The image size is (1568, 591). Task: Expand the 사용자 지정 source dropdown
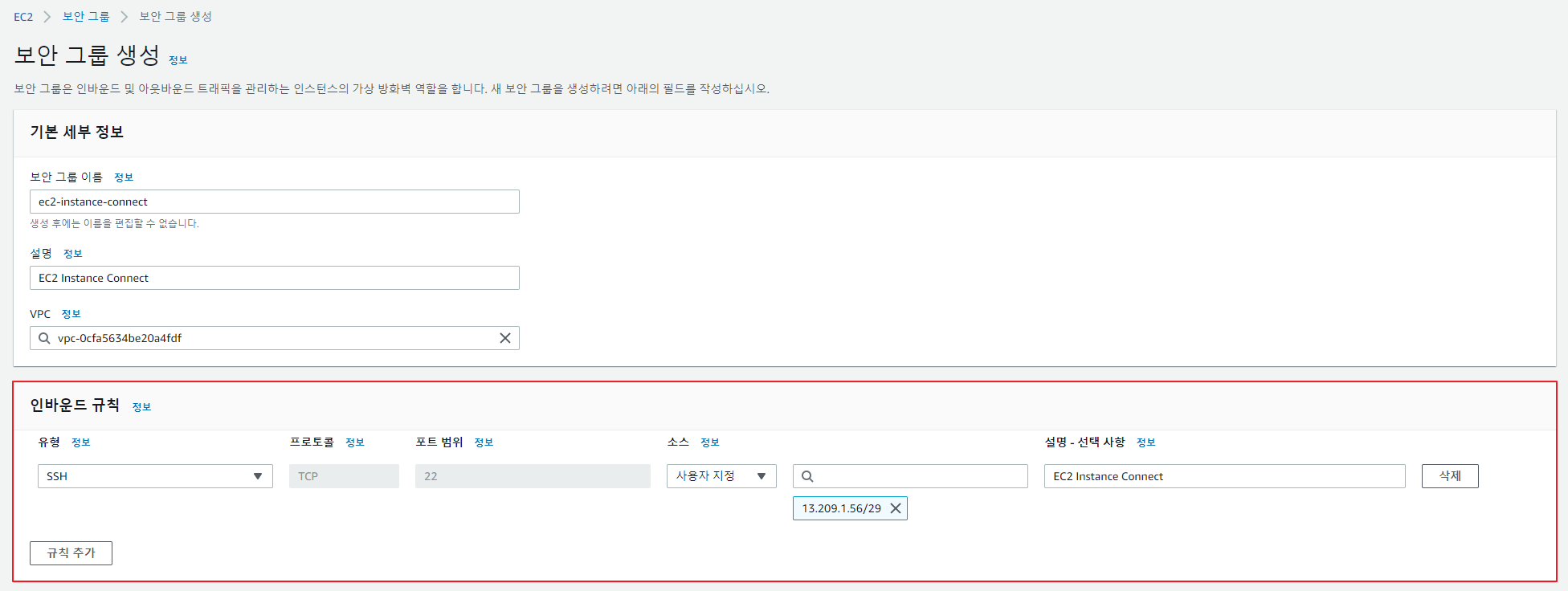pyautogui.click(x=721, y=476)
